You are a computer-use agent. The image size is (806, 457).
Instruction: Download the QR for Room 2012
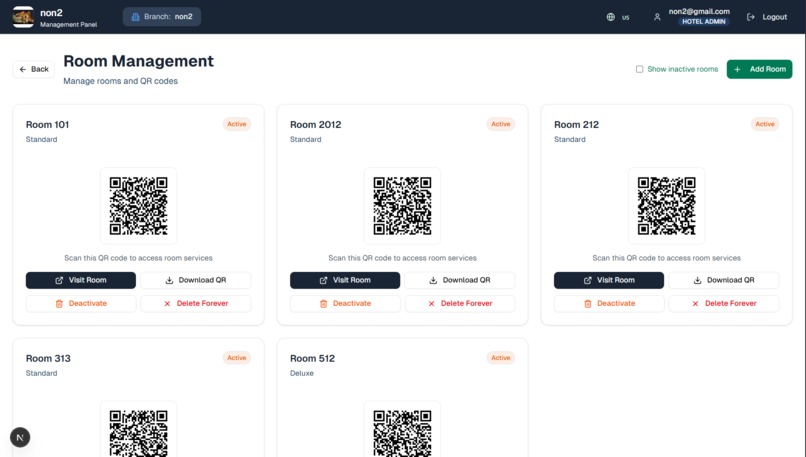[460, 280]
